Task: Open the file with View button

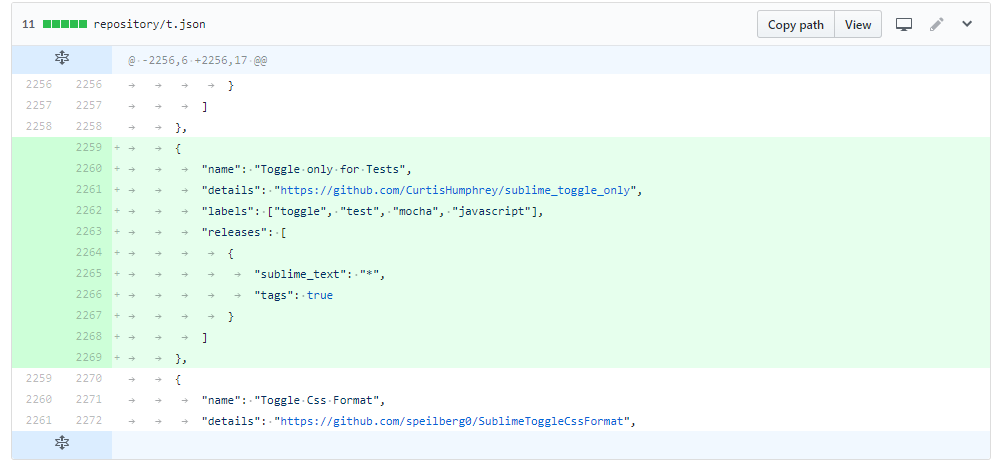Action: (858, 24)
